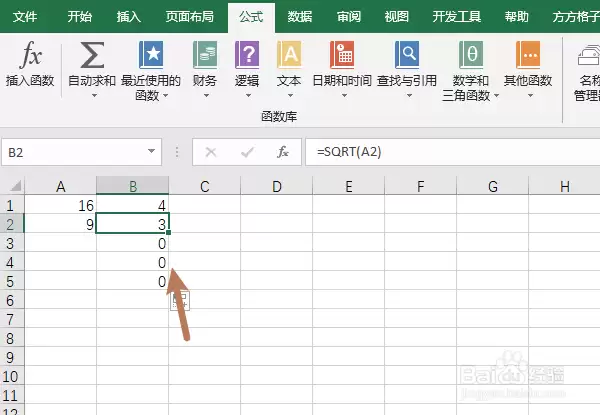Select cell A1 containing 16
Image resolution: width=600 pixels, height=415 pixels.
[60, 205]
